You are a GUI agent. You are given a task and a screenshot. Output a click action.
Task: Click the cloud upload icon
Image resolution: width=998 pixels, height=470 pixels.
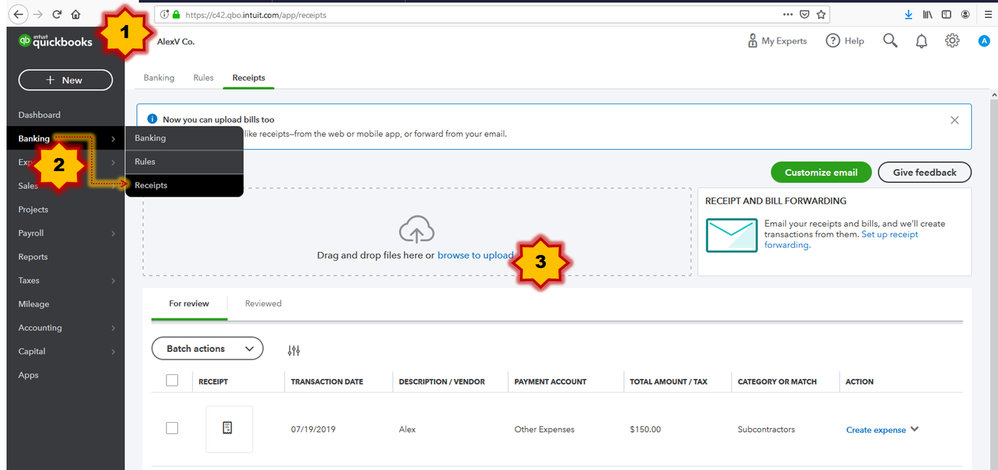[x=417, y=231]
